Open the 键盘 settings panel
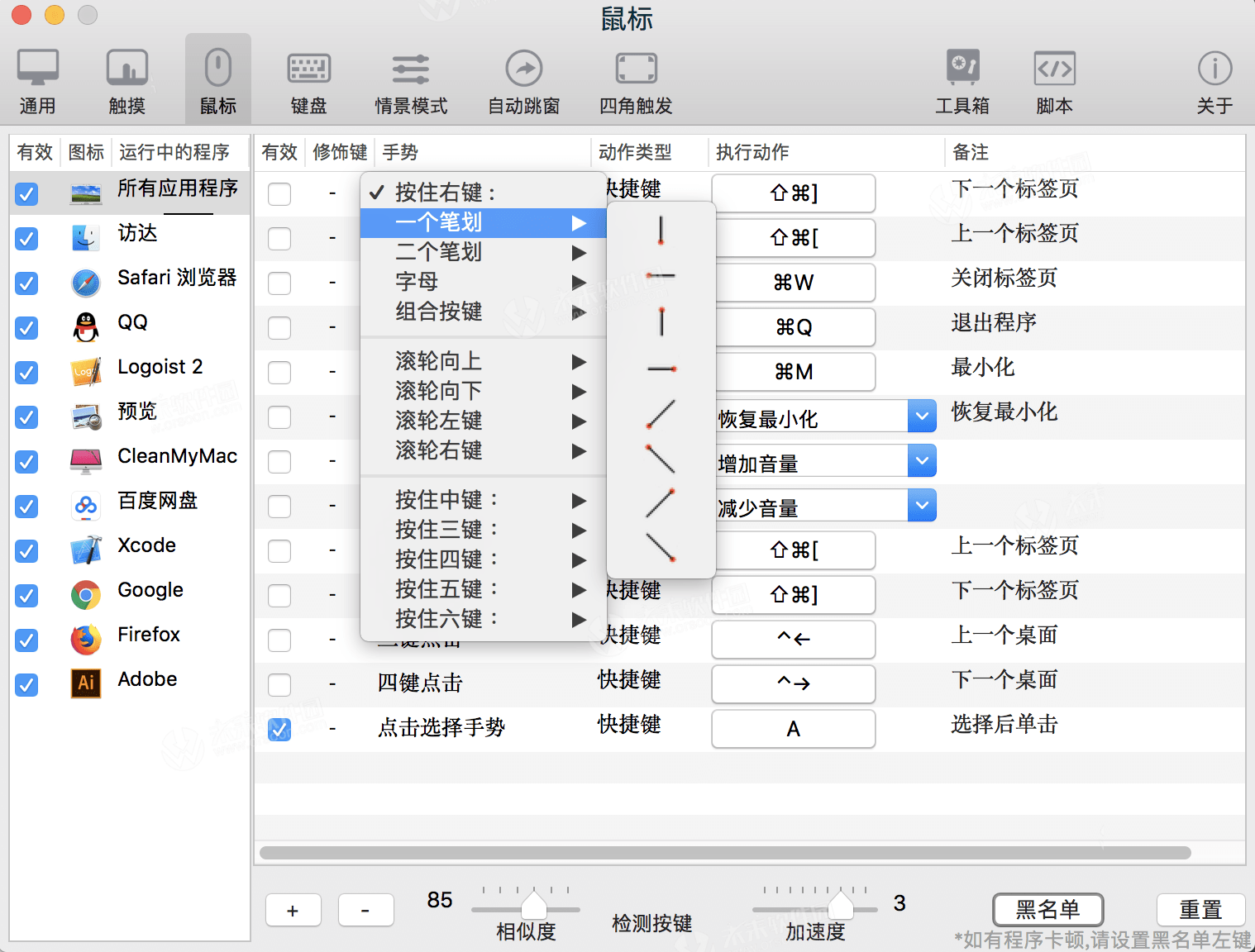Image resolution: width=1255 pixels, height=952 pixels. [x=308, y=79]
